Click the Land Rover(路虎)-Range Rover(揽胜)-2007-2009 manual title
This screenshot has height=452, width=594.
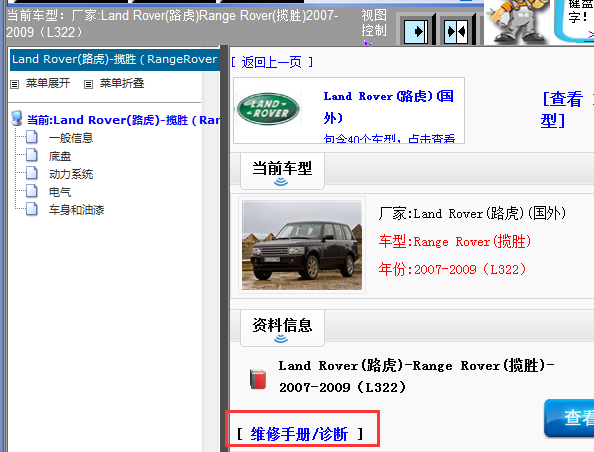coord(416,376)
